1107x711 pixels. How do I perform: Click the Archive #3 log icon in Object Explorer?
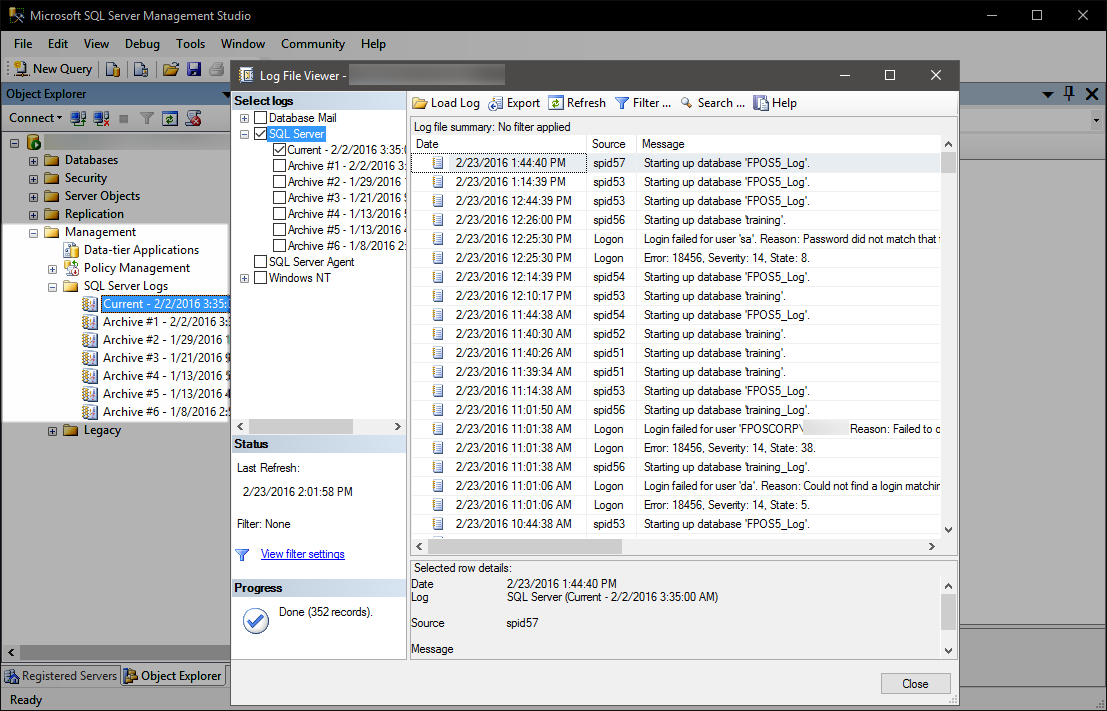(90, 358)
